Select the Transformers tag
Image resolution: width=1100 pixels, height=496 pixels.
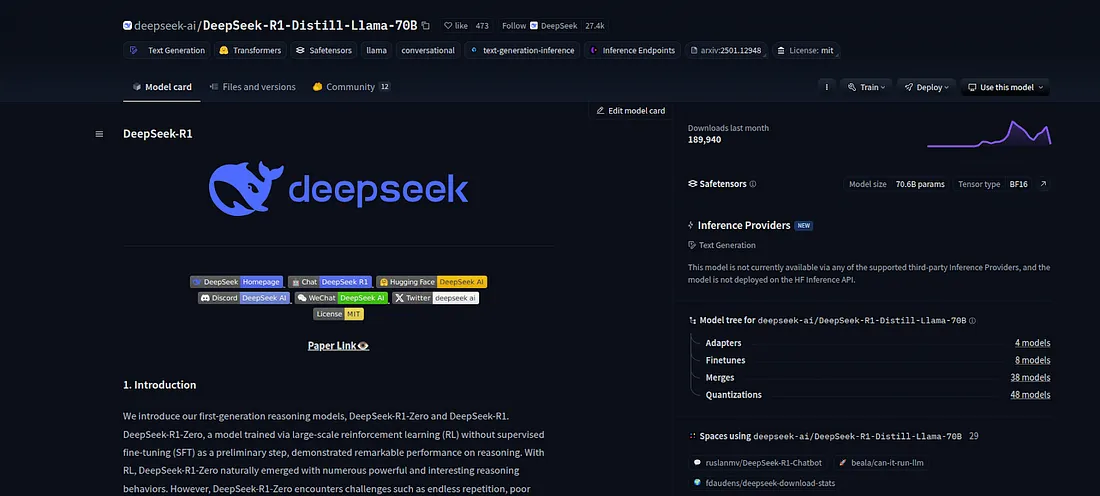[x=250, y=51]
